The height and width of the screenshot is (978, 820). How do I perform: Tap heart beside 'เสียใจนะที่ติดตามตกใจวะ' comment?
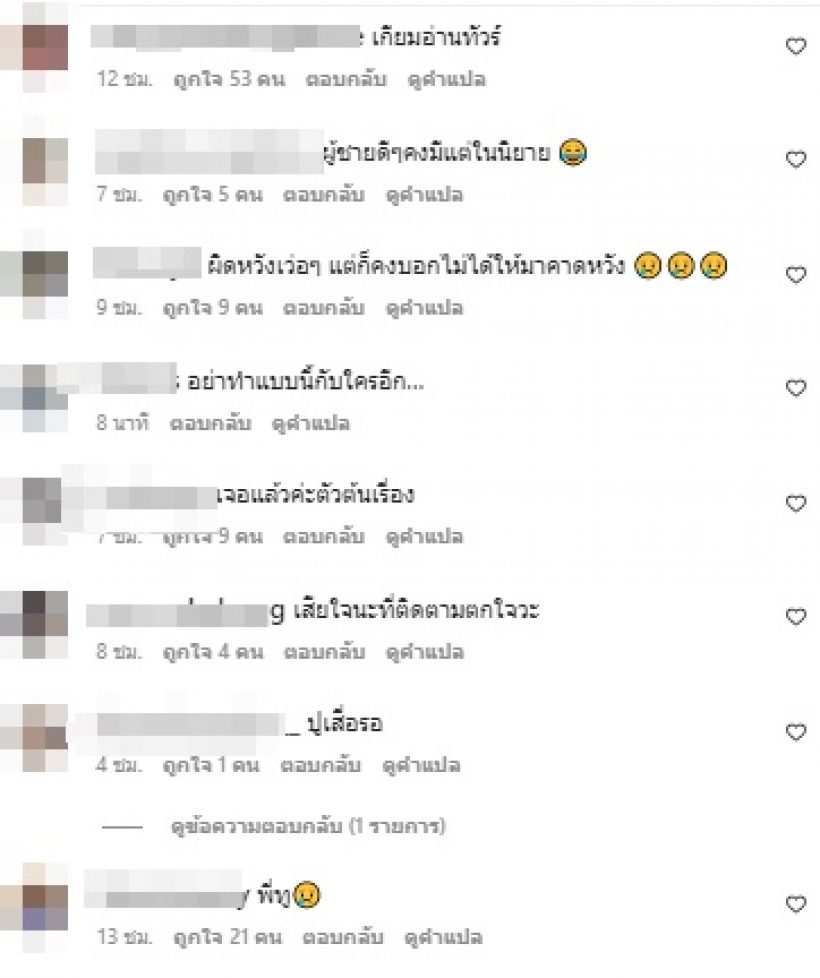(796, 616)
